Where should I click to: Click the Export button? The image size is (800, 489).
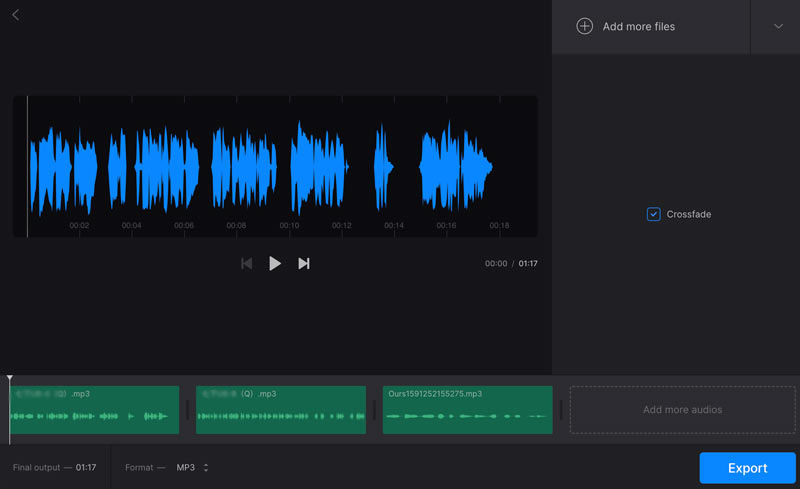click(x=747, y=468)
